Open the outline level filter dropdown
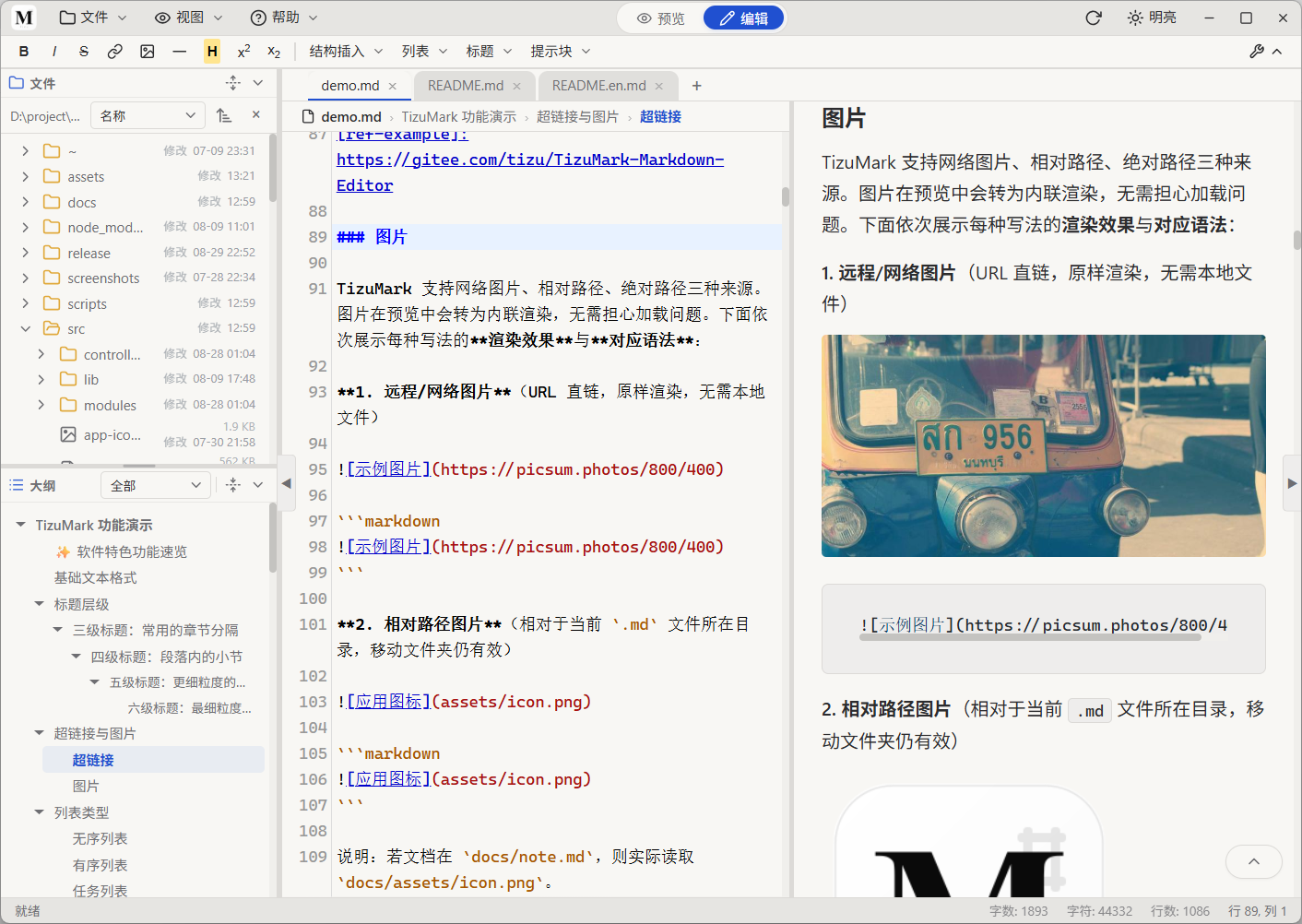The image size is (1302, 924). point(156,485)
